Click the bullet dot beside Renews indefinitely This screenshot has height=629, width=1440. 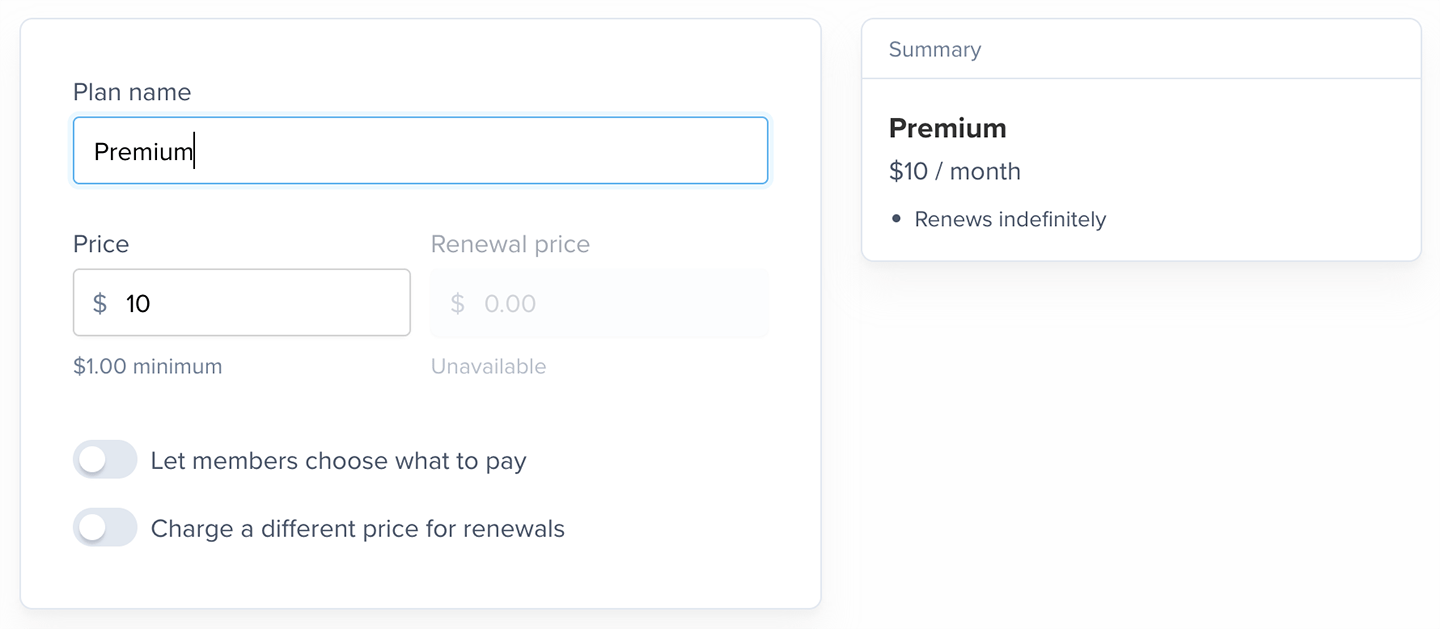(x=896, y=219)
